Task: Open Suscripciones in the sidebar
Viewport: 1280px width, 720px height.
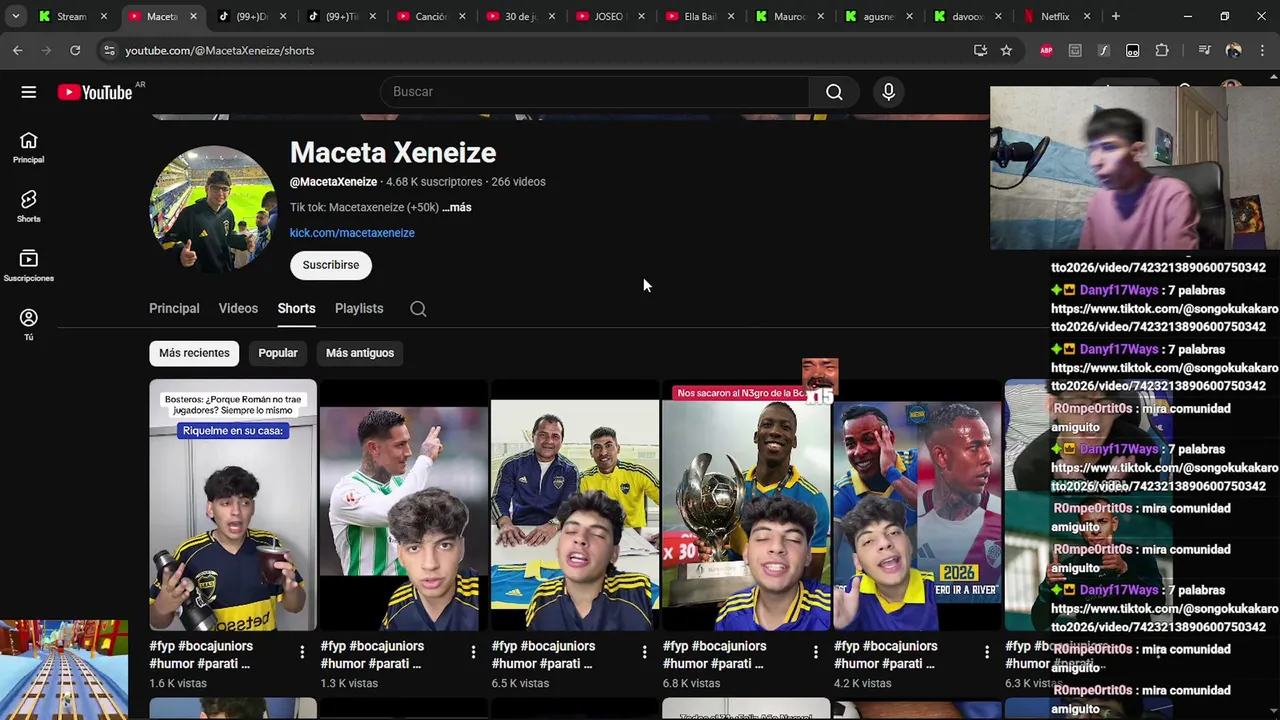Action: tap(28, 266)
